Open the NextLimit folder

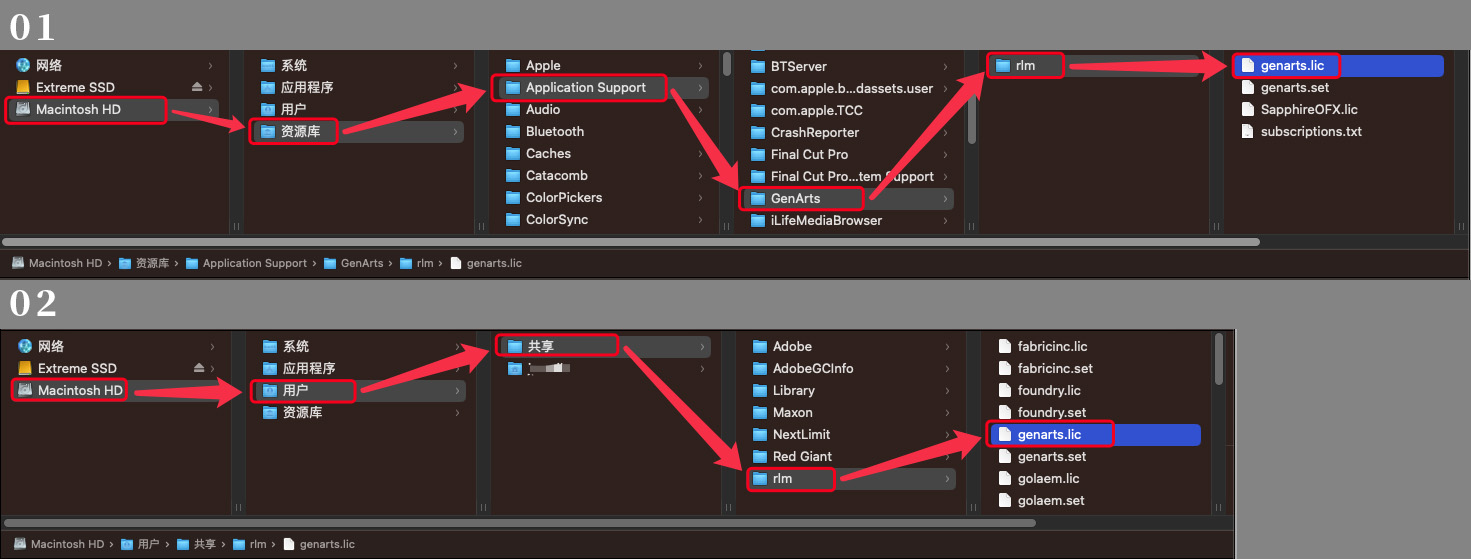click(801, 434)
